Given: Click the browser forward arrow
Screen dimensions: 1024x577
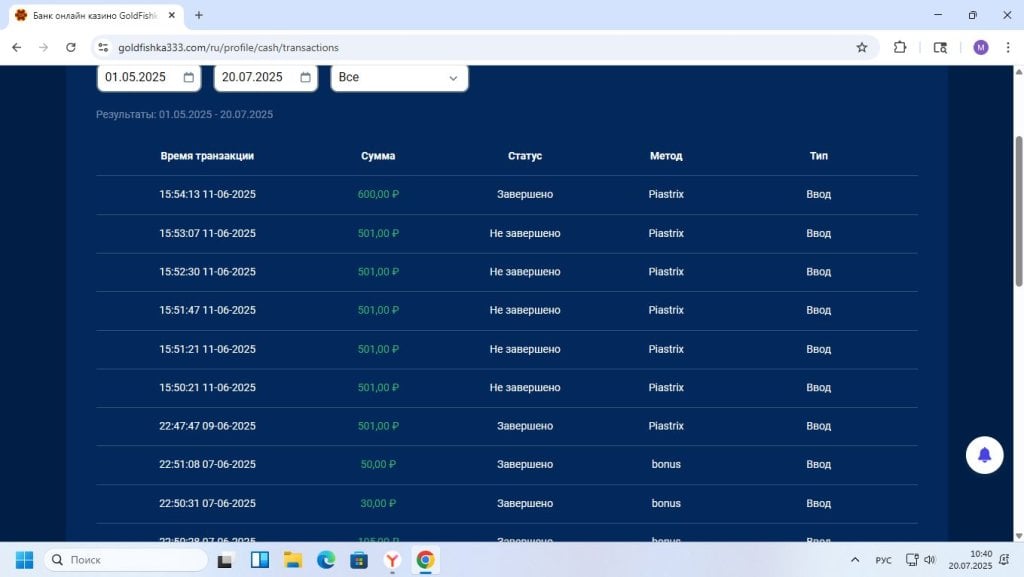Looking at the screenshot, I should tap(43, 47).
